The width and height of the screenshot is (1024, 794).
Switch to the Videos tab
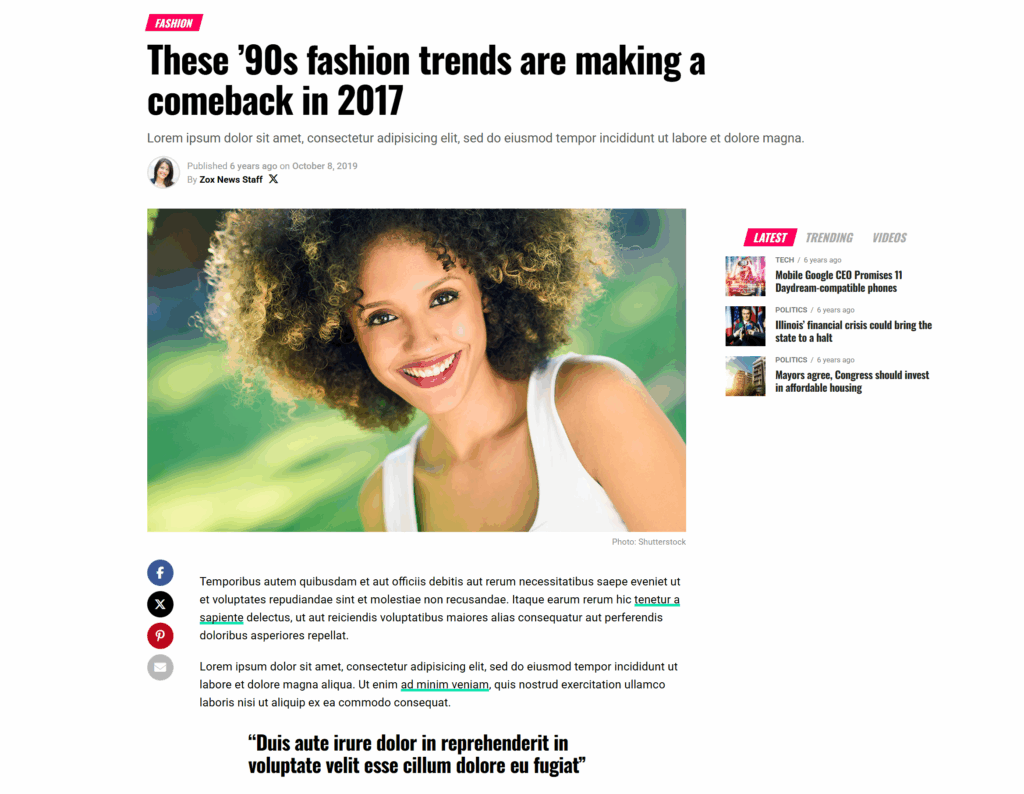(889, 238)
